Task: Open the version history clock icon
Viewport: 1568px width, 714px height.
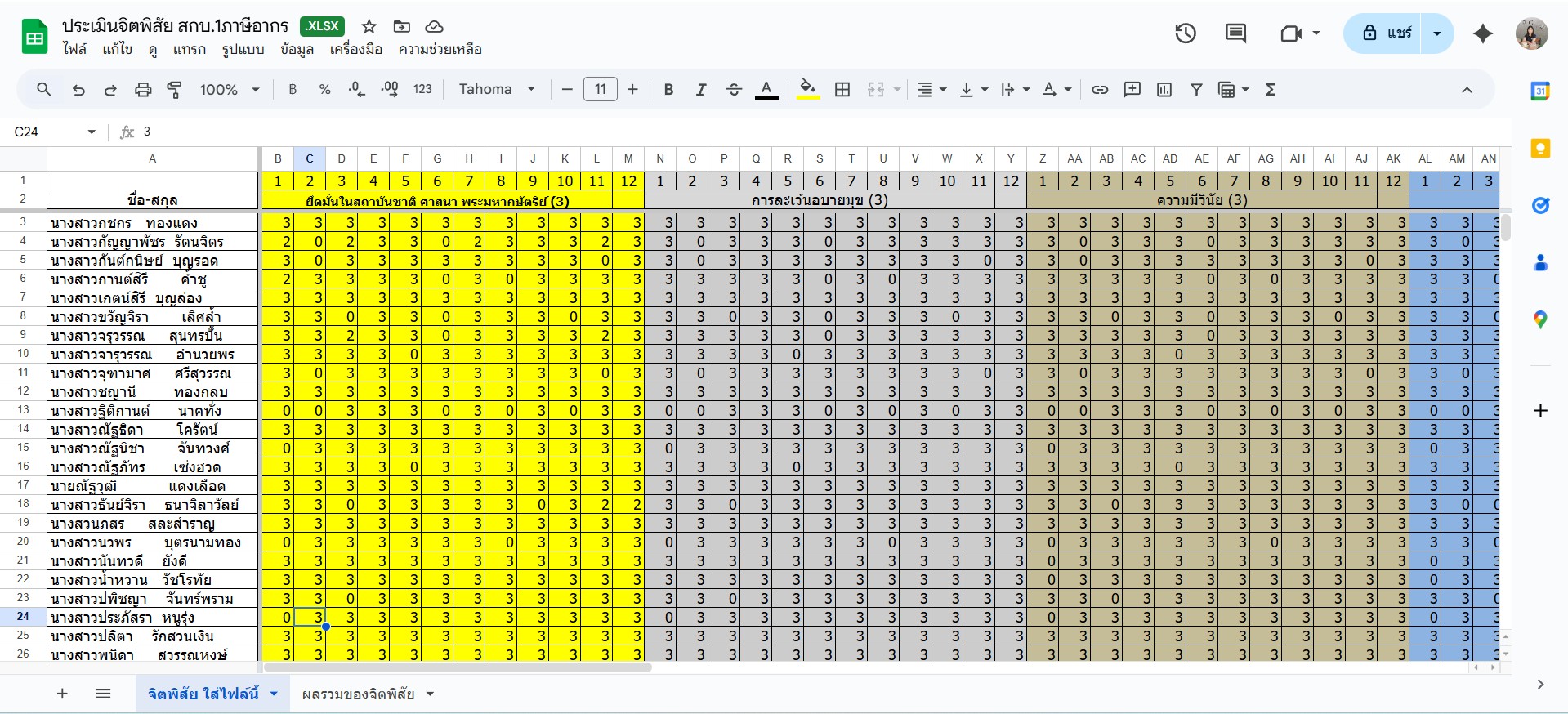Action: point(1185,33)
